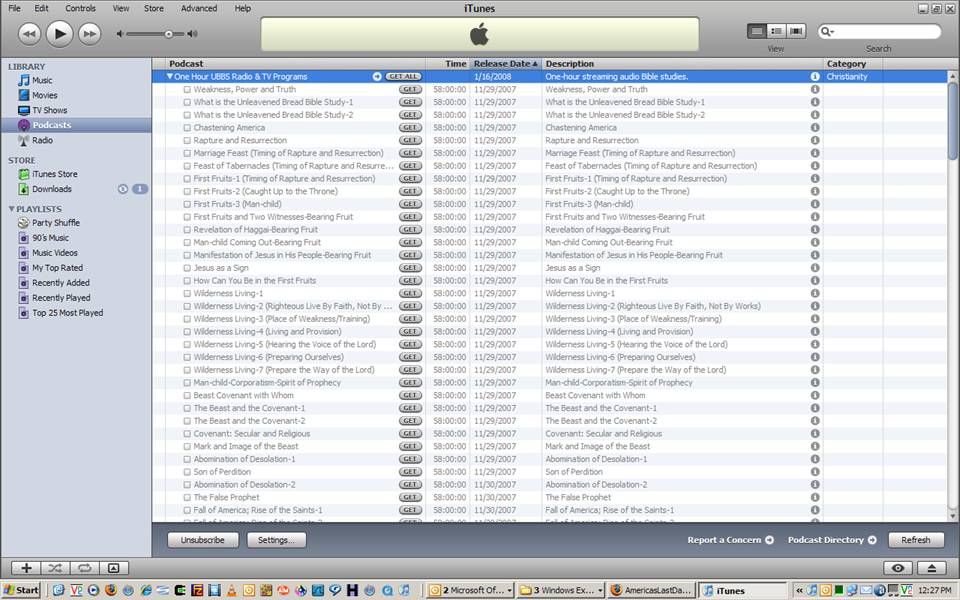Sort by the Description column header
The width and height of the screenshot is (960, 600).
click(682, 64)
